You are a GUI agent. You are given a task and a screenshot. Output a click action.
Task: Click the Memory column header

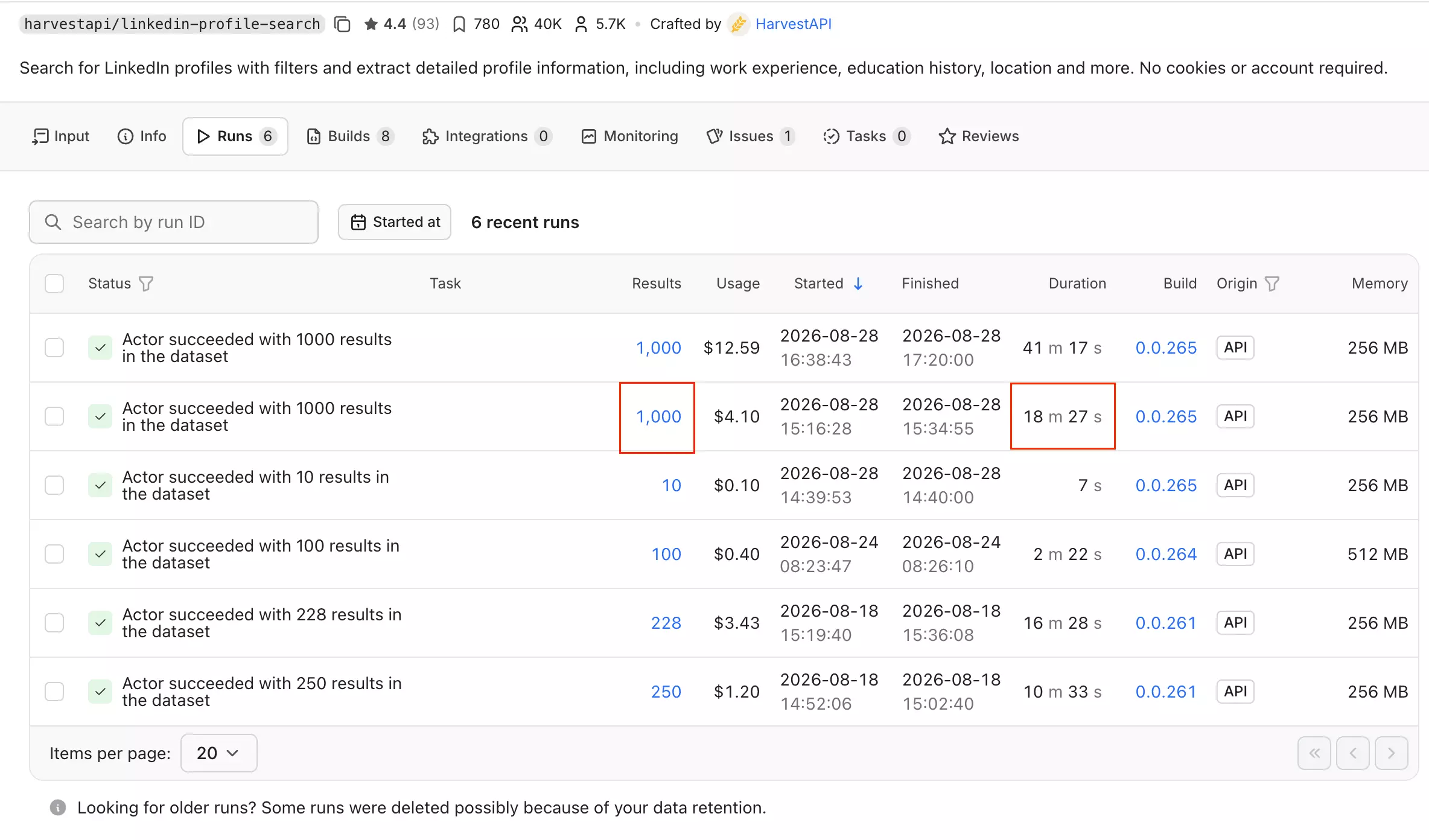click(1380, 284)
